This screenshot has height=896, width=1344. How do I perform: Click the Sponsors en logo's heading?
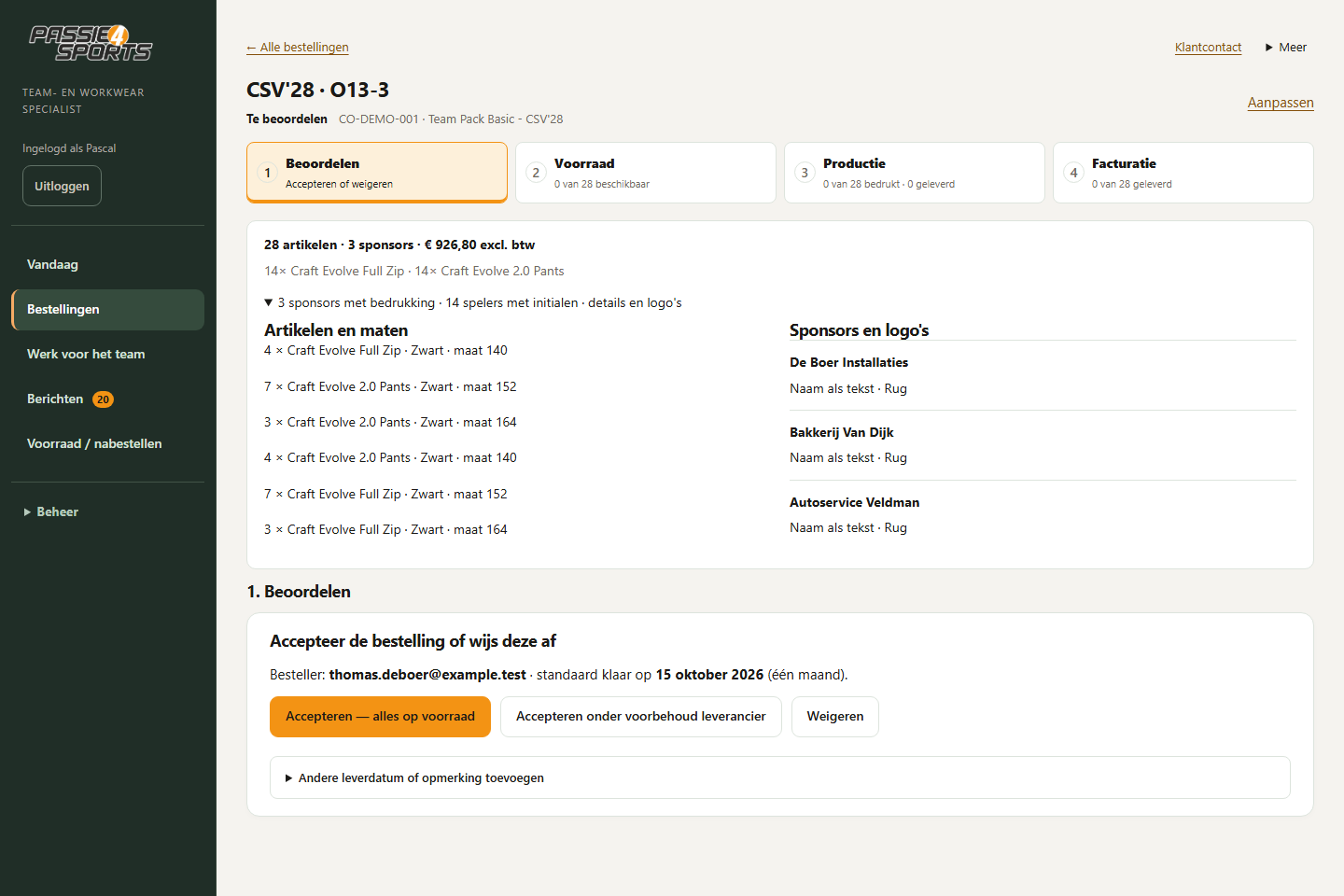pyautogui.click(x=859, y=330)
